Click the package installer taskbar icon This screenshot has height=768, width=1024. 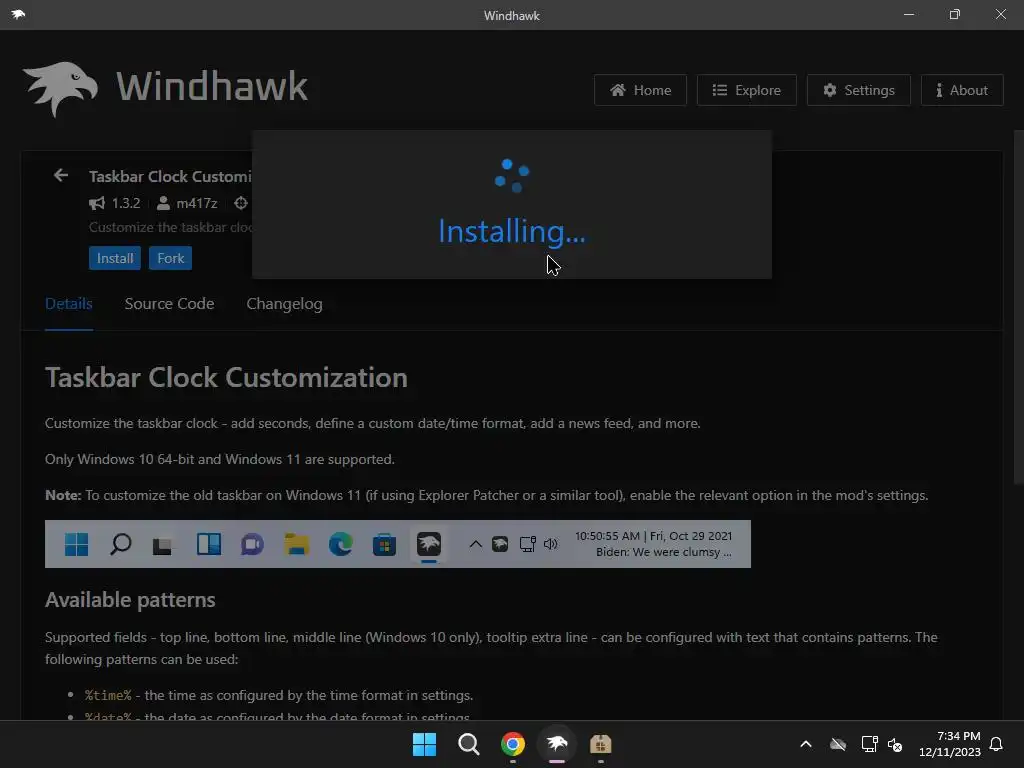click(x=601, y=744)
